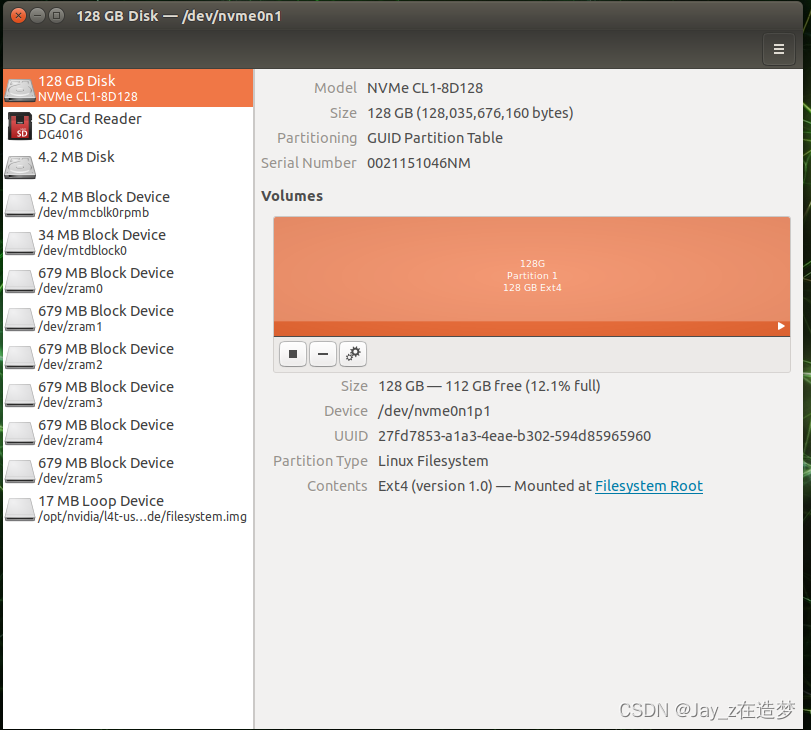Select '17 MB Loop Device' entry

[128, 509]
